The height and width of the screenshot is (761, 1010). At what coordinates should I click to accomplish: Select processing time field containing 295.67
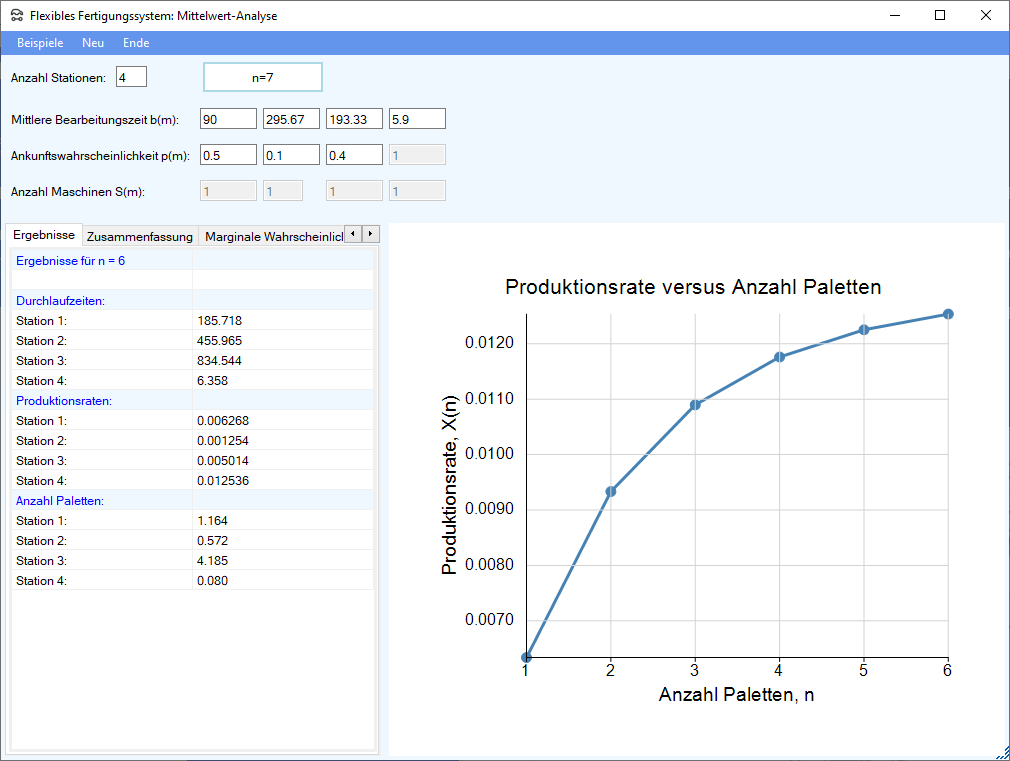point(291,119)
